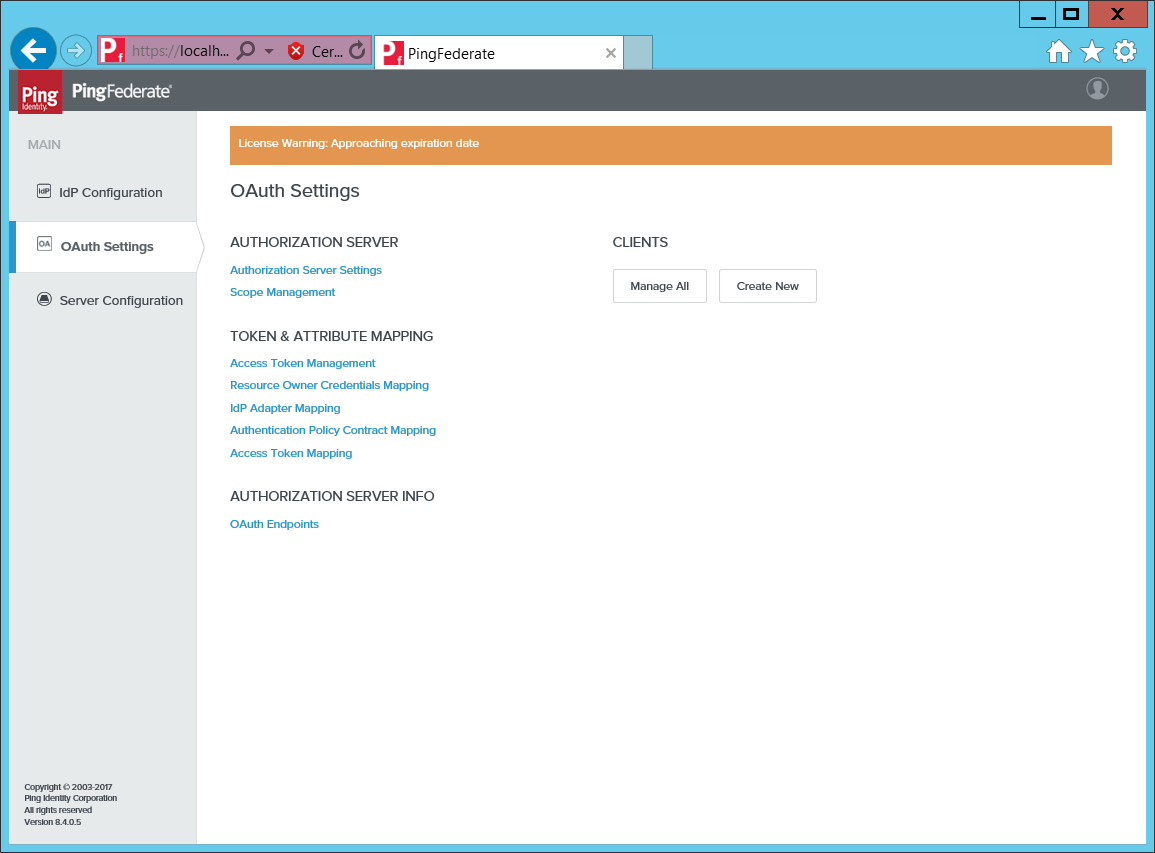Open Authorization Server Settings link
Screen dimensions: 1155x853
306,270
